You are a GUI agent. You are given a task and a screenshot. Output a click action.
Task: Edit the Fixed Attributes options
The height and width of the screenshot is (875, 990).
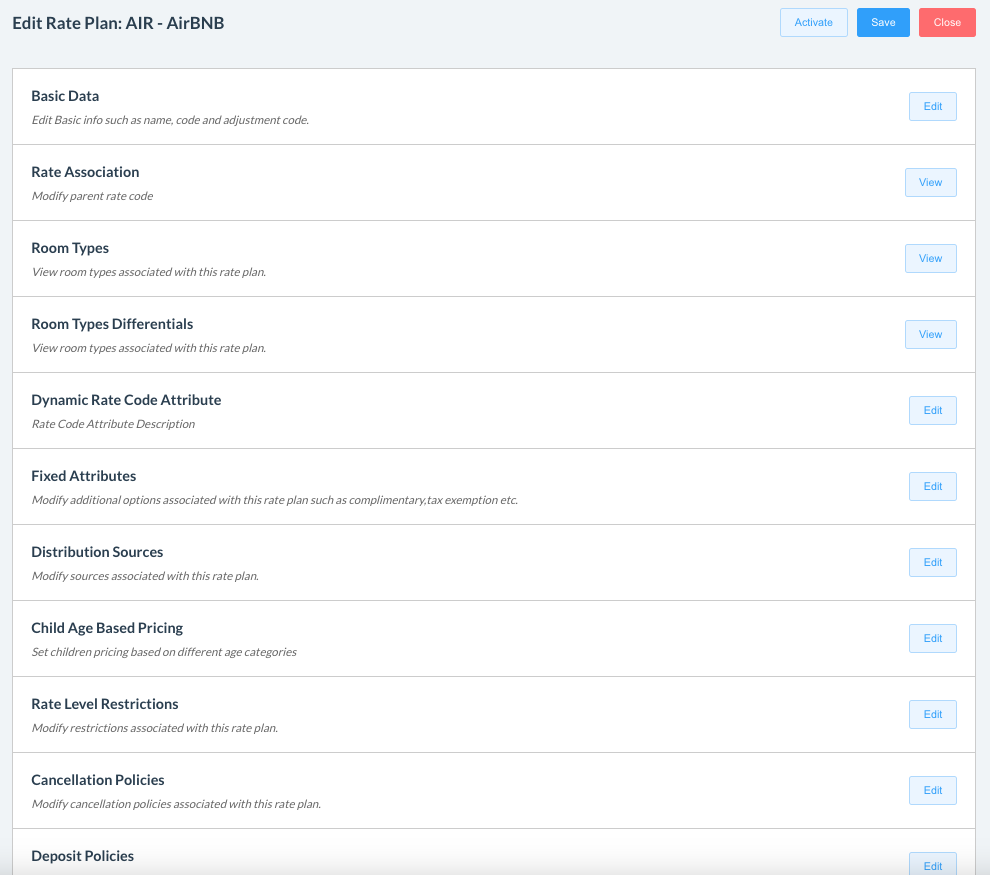932,486
